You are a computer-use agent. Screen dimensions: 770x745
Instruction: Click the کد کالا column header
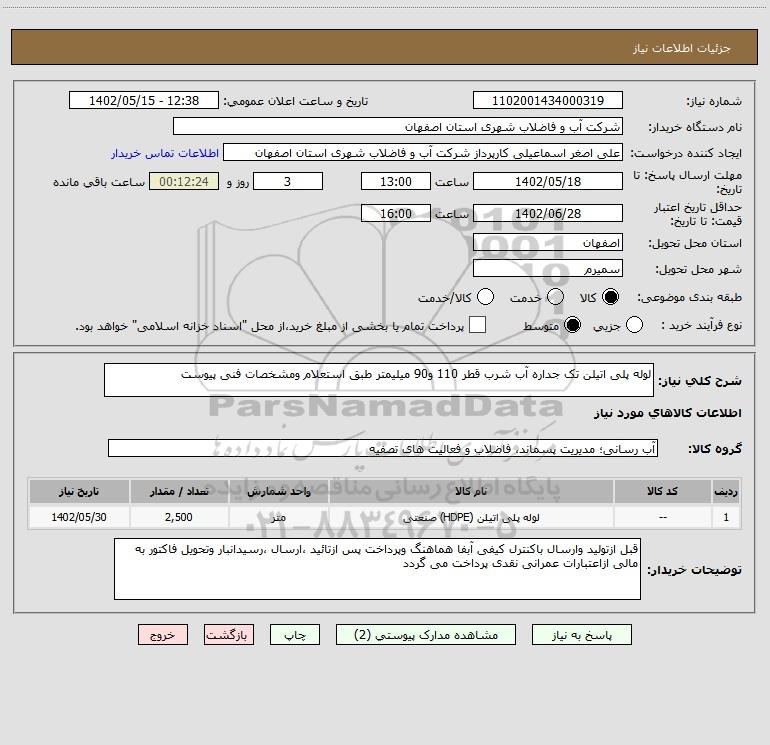pyautogui.click(x=662, y=491)
